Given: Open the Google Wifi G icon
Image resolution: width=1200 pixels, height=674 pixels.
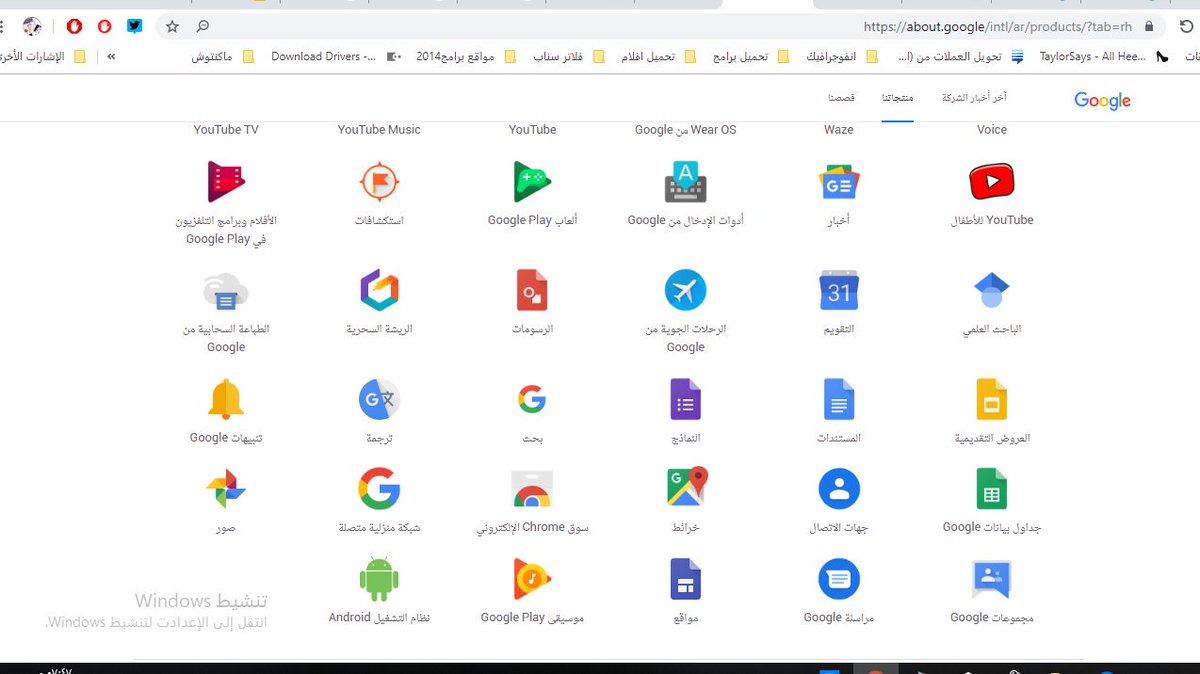Looking at the screenshot, I should [x=379, y=489].
